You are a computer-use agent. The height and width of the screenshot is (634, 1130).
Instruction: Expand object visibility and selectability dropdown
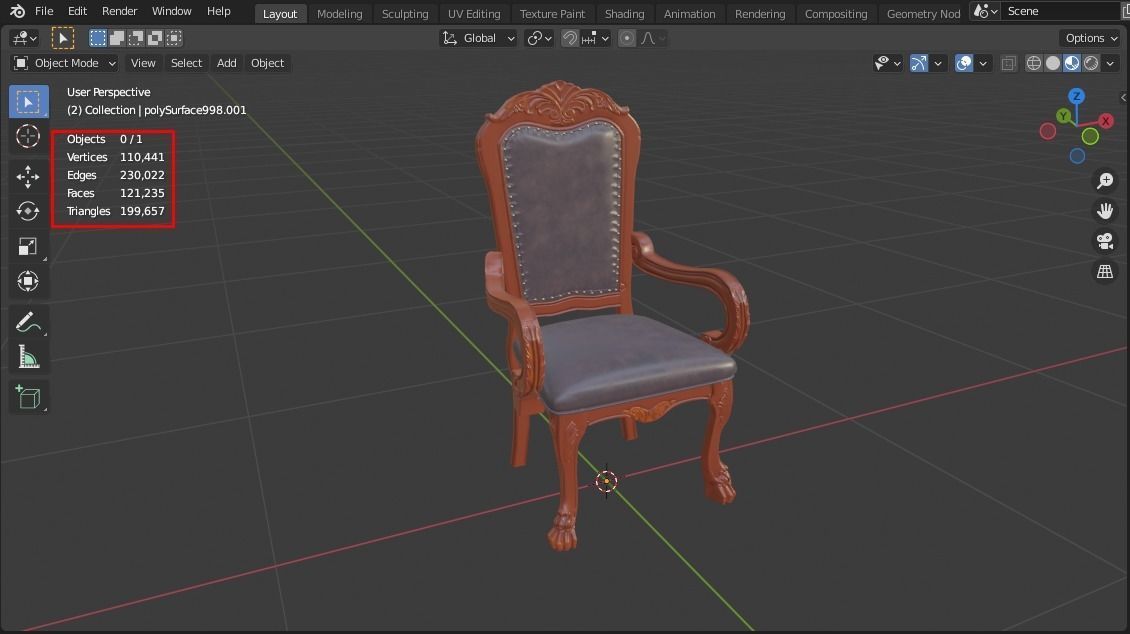[x=887, y=63]
